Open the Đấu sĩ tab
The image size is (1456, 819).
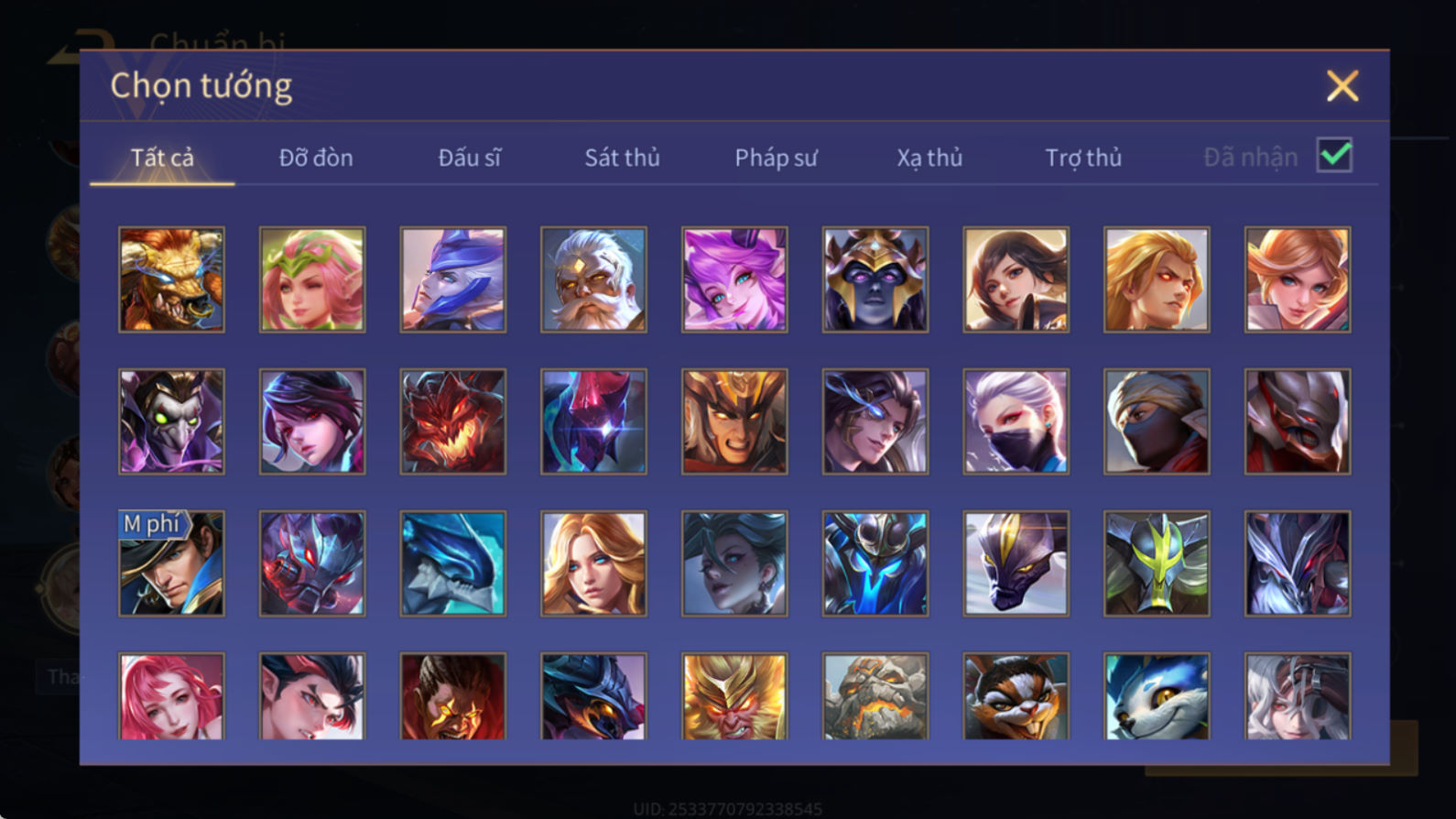[x=469, y=158]
